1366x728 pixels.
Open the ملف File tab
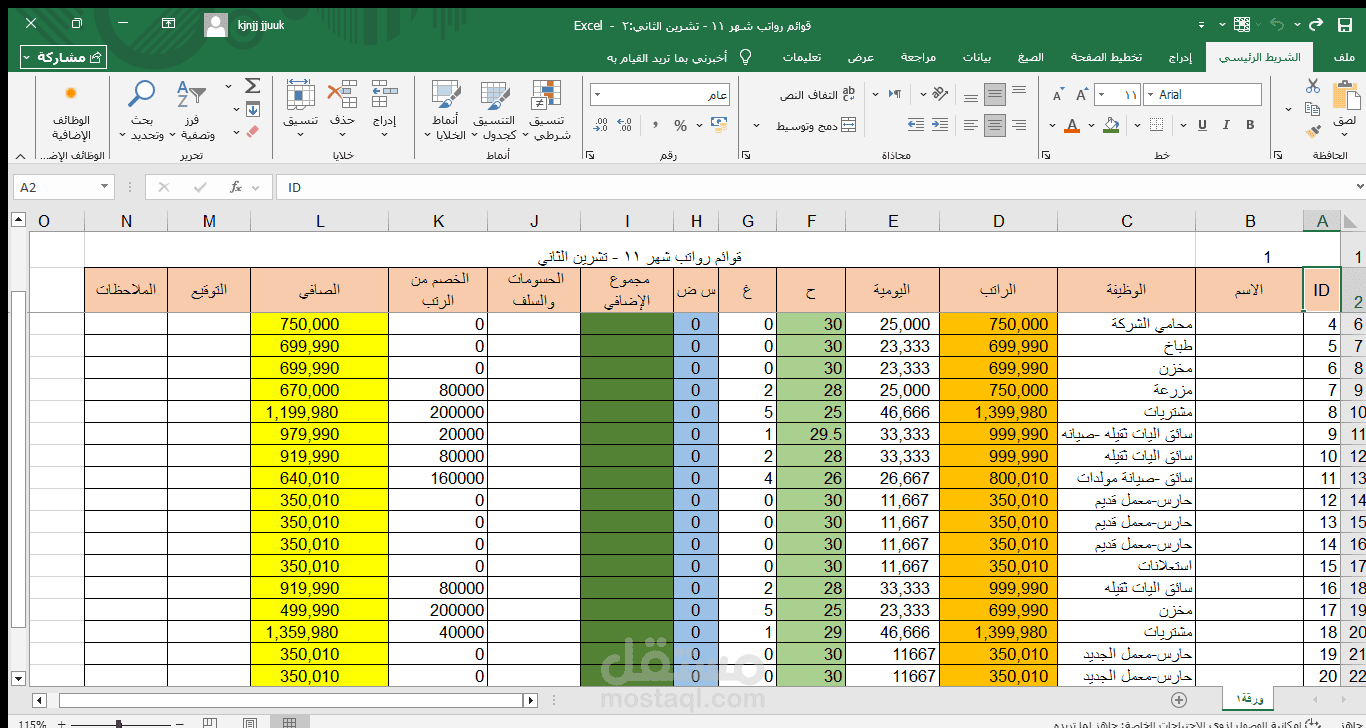click(1345, 57)
